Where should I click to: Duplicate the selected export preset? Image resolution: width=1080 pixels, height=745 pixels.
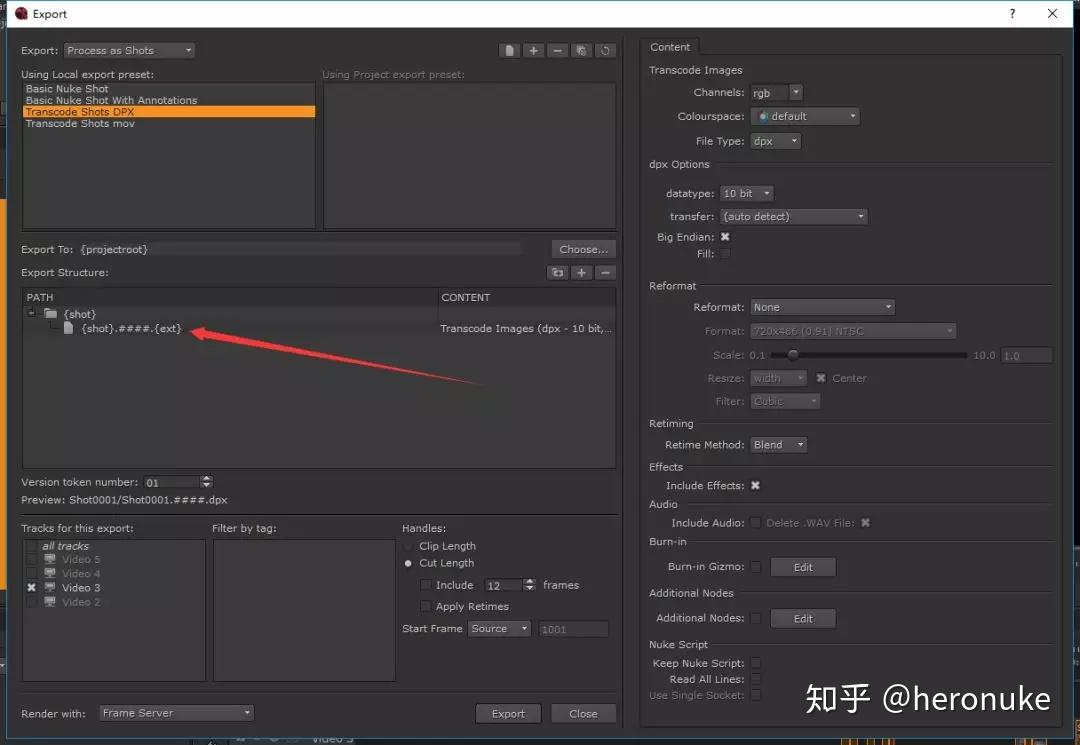pyautogui.click(x=581, y=50)
